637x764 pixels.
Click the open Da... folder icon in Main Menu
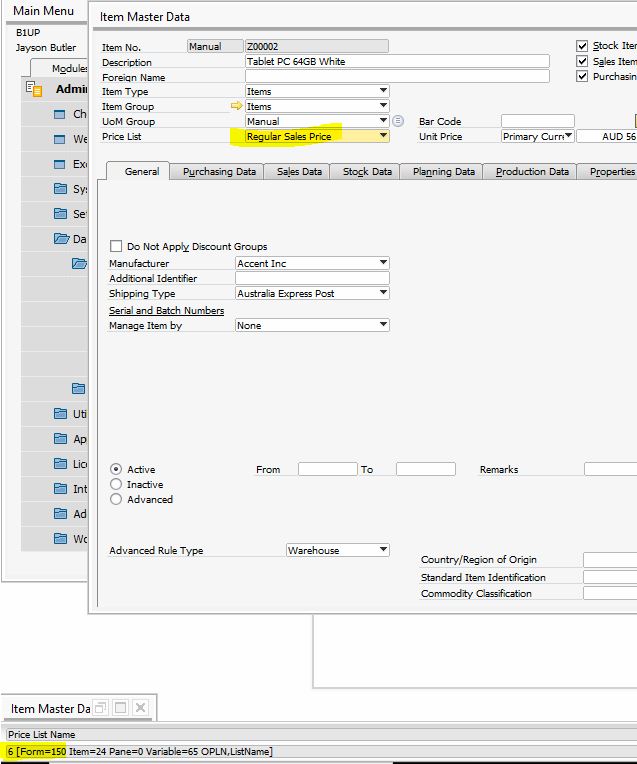pyautogui.click(x=60, y=239)
